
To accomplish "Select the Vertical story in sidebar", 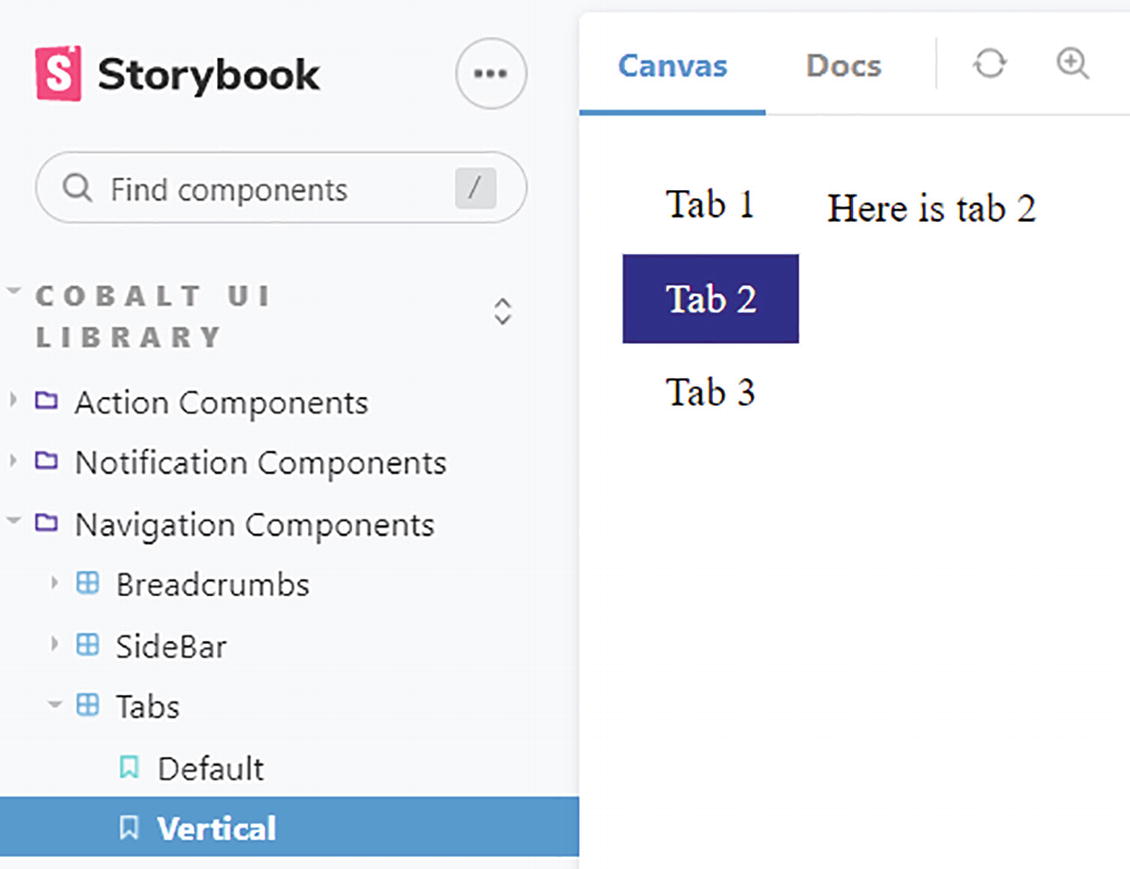I will click(216, 828).
